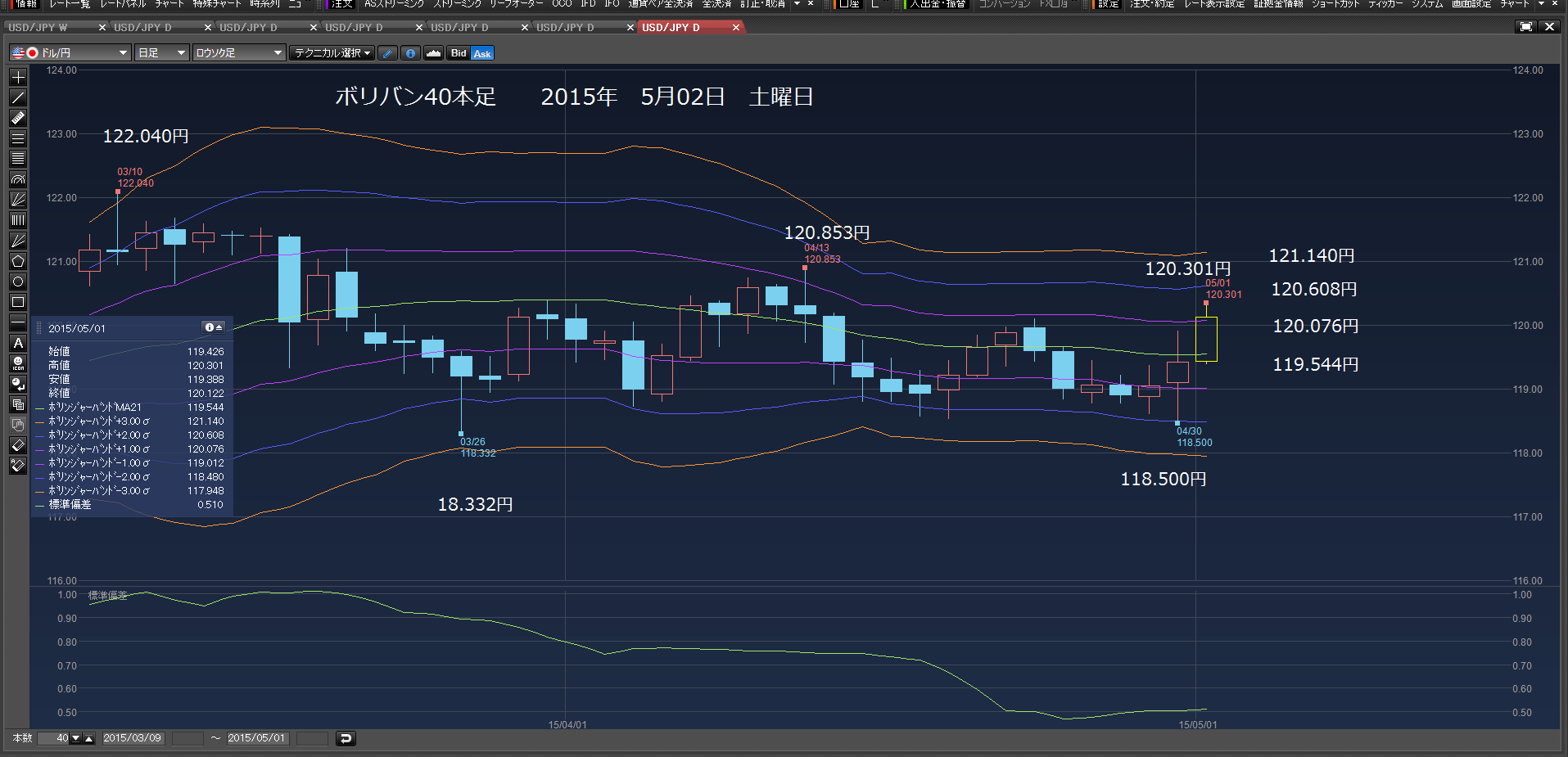Open the ドル/円 currency pair dropdown
This screenshot has width=1568, height=757.
[x=70, y=53]
